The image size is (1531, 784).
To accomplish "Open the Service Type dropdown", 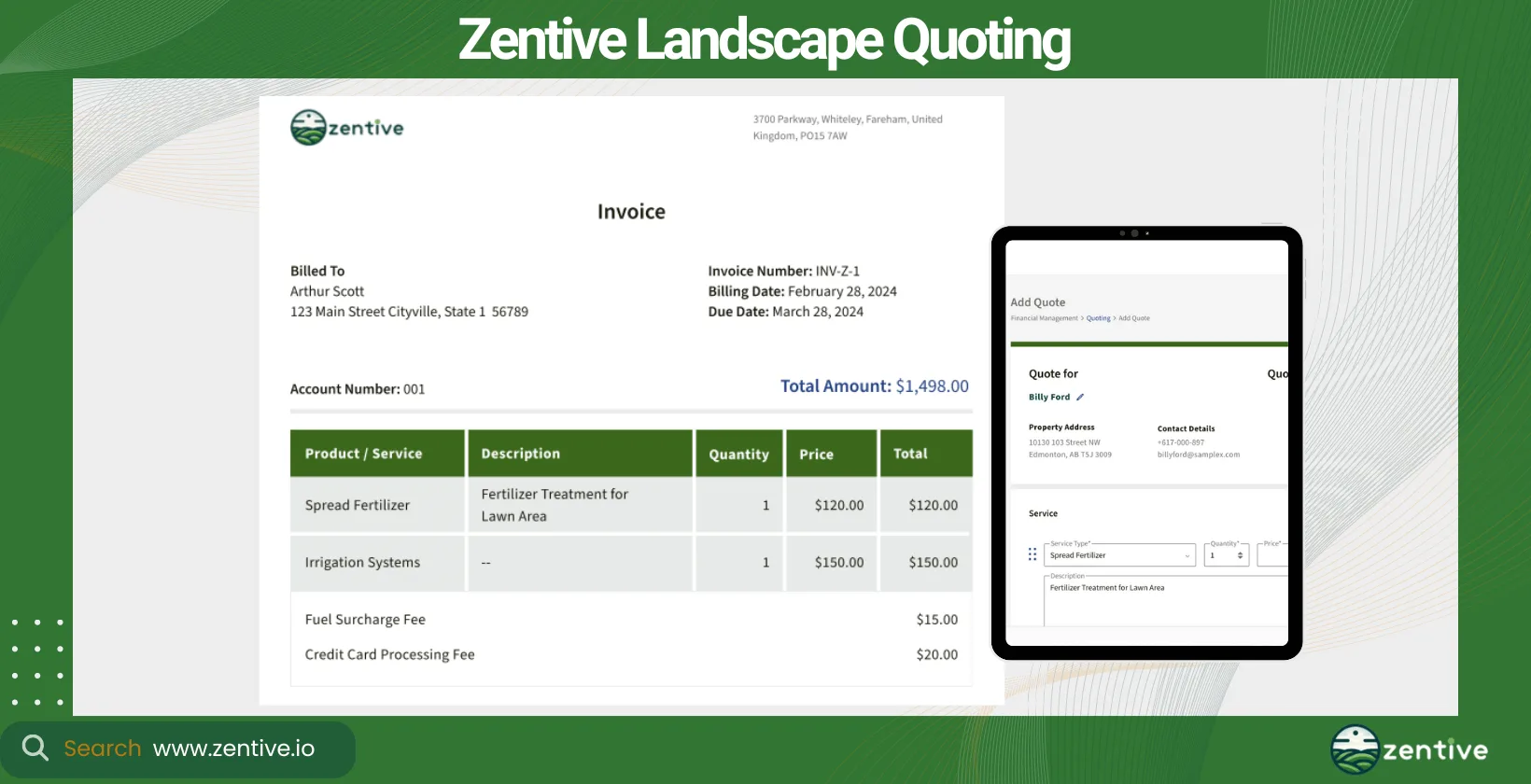I will coord(1120,555).
